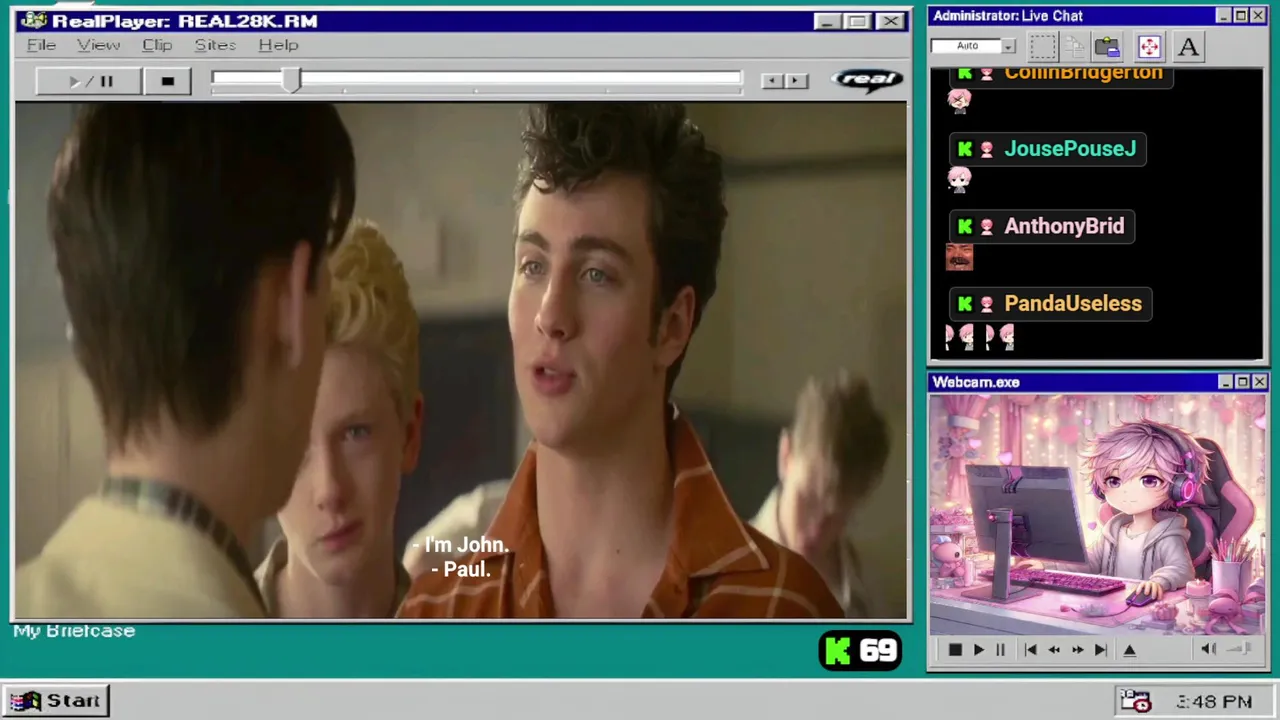Click the My Briefcase desktop label
This screenshot has width=1280, height=720.
click(74, 631)
